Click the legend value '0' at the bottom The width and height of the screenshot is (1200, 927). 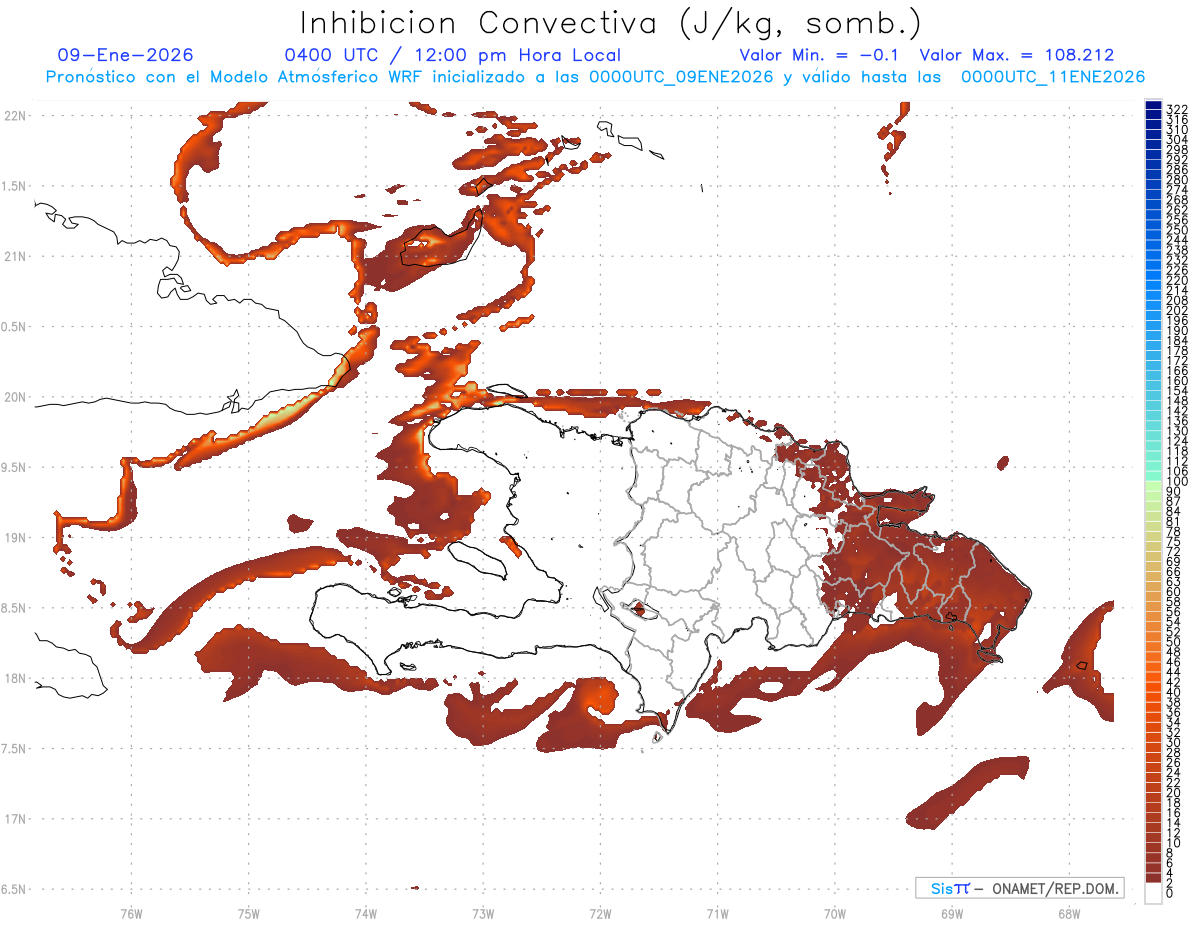[1171, 892]
